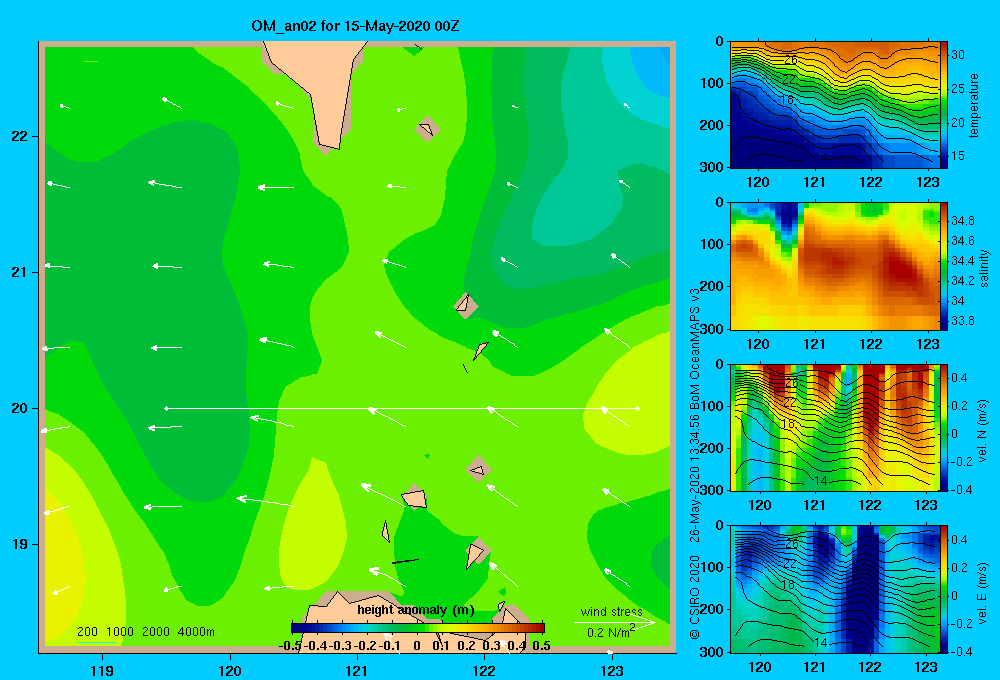Click the '0.2 N/m²' wind stress value
Image resolution: width=1000 pixels, height=680 pixels.
611,632
